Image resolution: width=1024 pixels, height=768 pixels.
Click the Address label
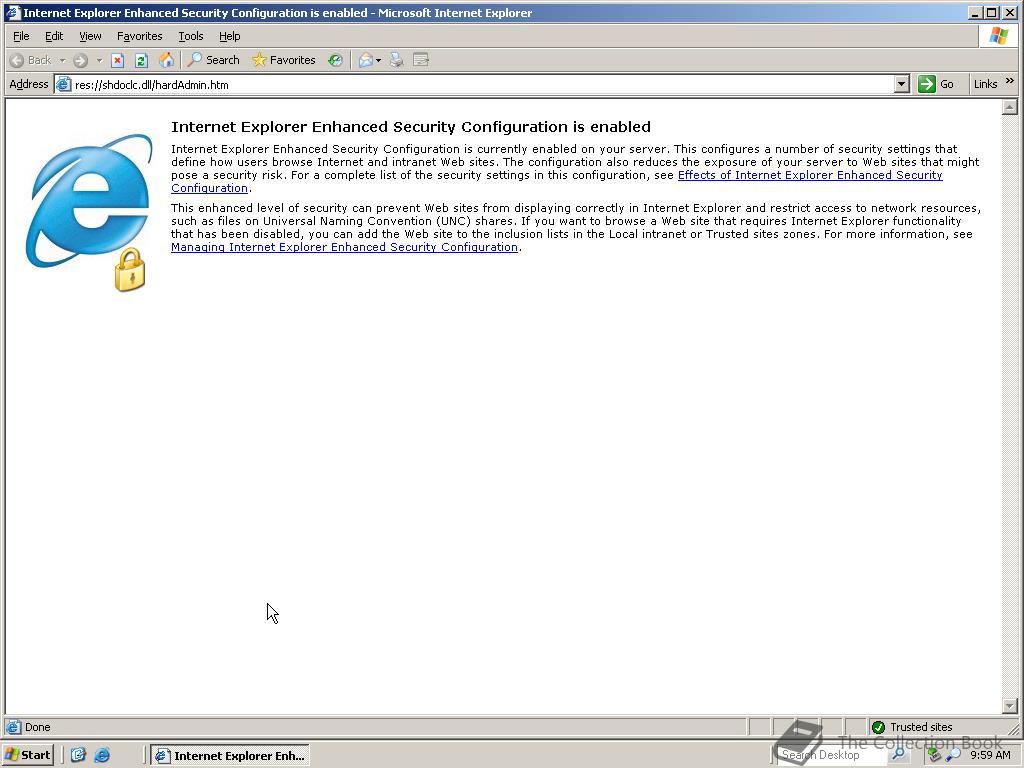pyautogui.click(x=28, y=84)
